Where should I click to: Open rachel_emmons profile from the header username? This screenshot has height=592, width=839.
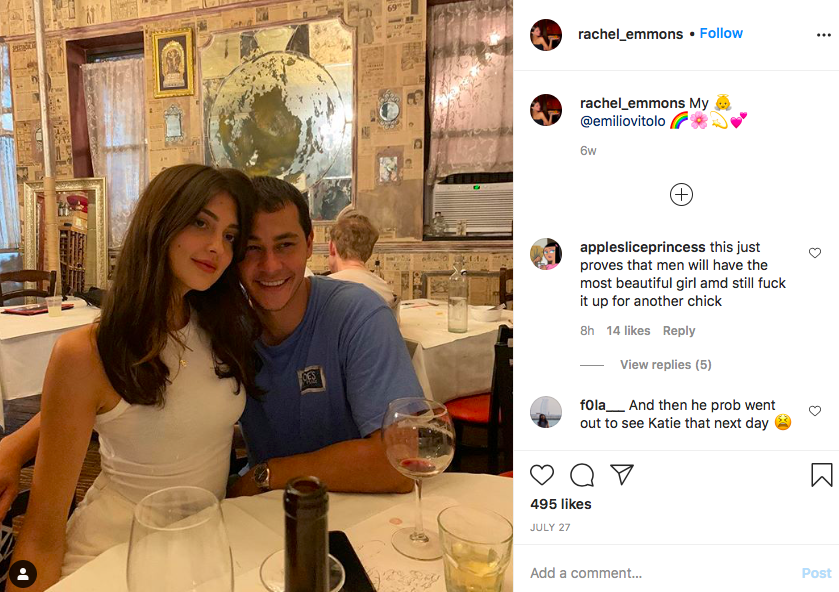630,34
